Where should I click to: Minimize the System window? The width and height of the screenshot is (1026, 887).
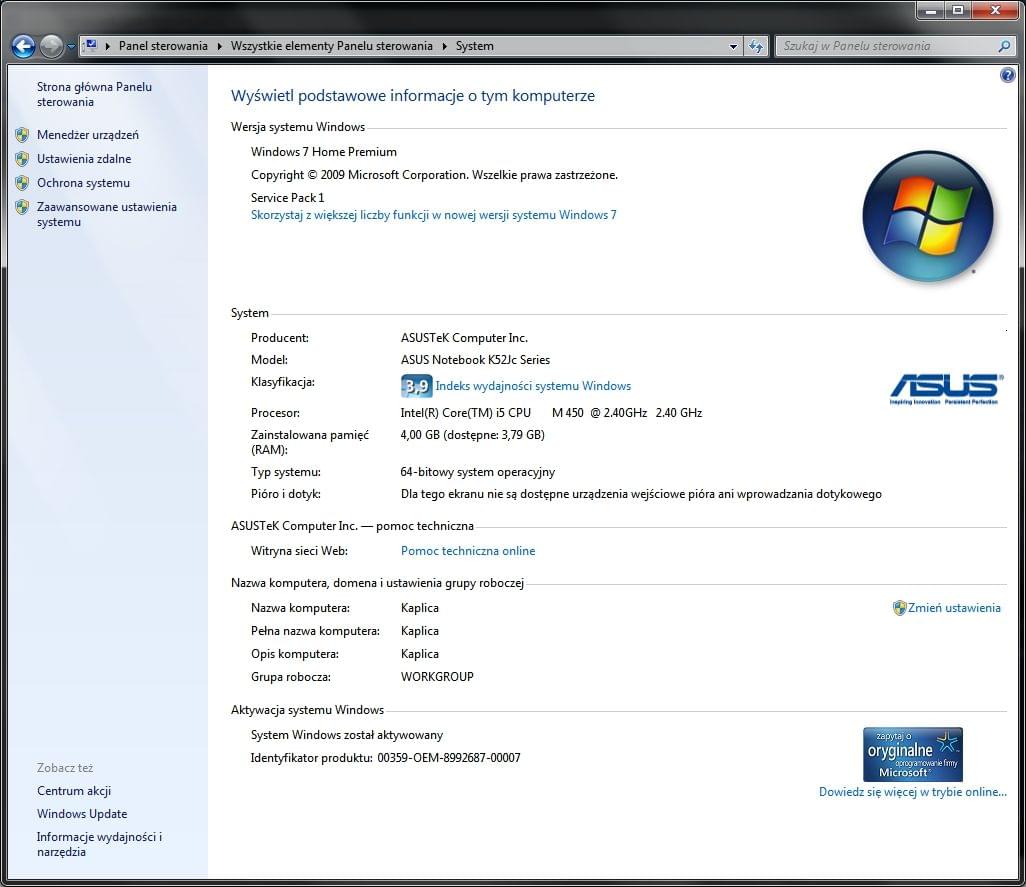930,10
